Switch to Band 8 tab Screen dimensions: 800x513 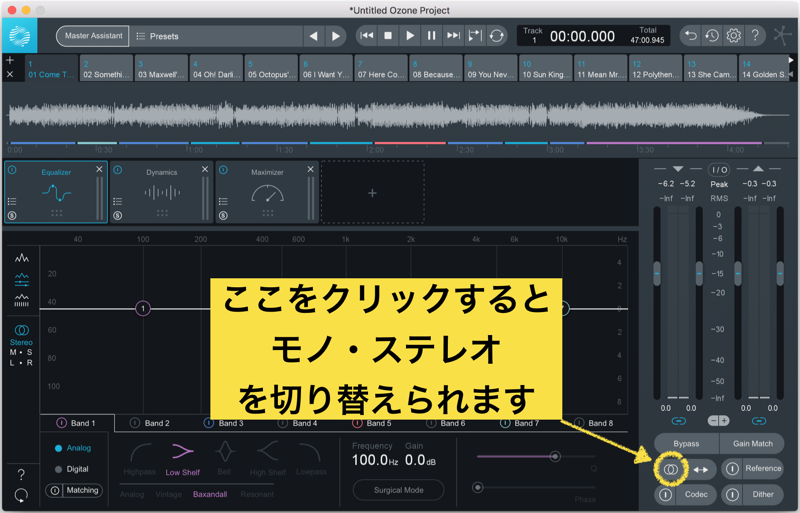pyautogui.click(x=594, y=423)
